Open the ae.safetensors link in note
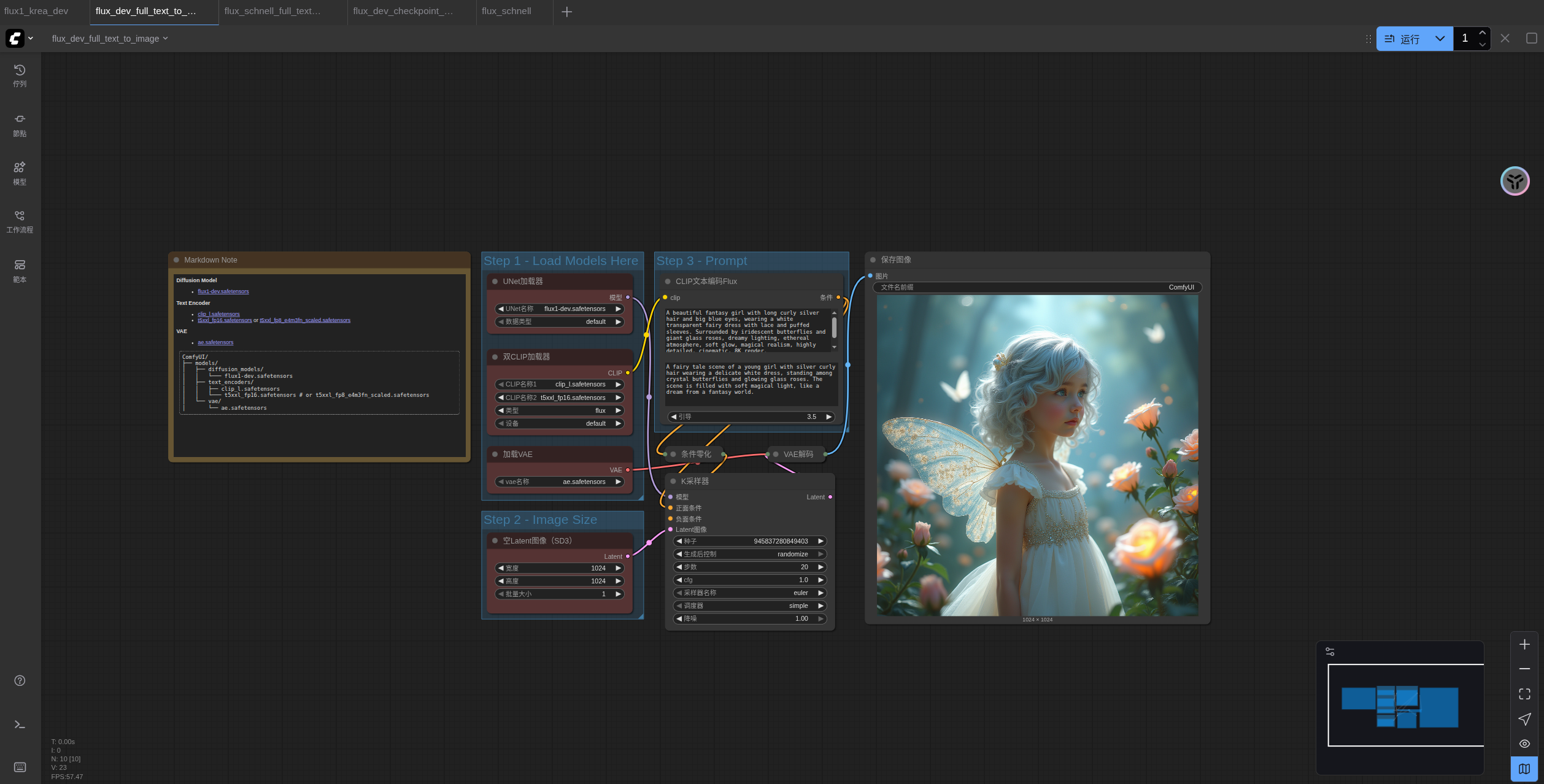 [x=215, y=342]
